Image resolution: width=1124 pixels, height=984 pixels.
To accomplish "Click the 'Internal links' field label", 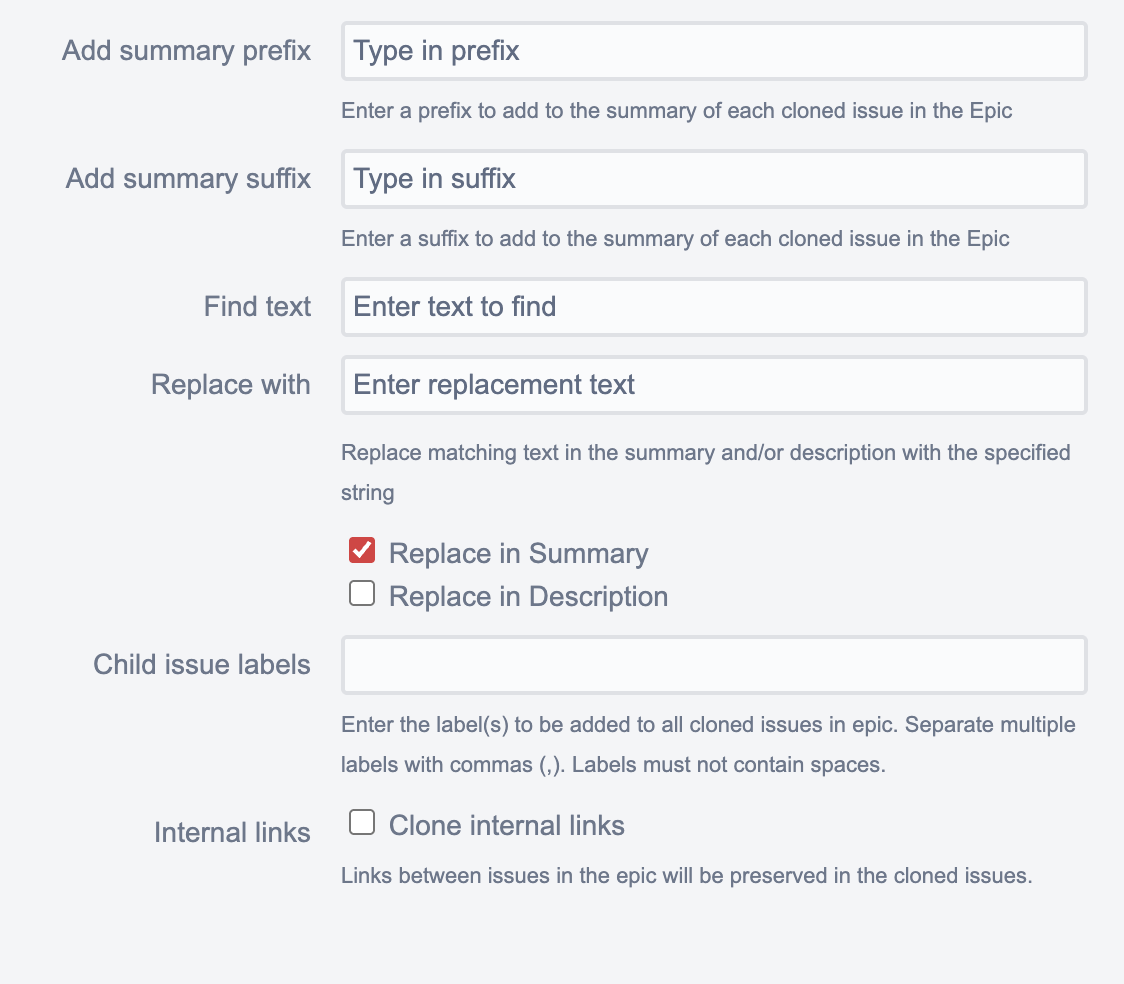I will (232, 833).
